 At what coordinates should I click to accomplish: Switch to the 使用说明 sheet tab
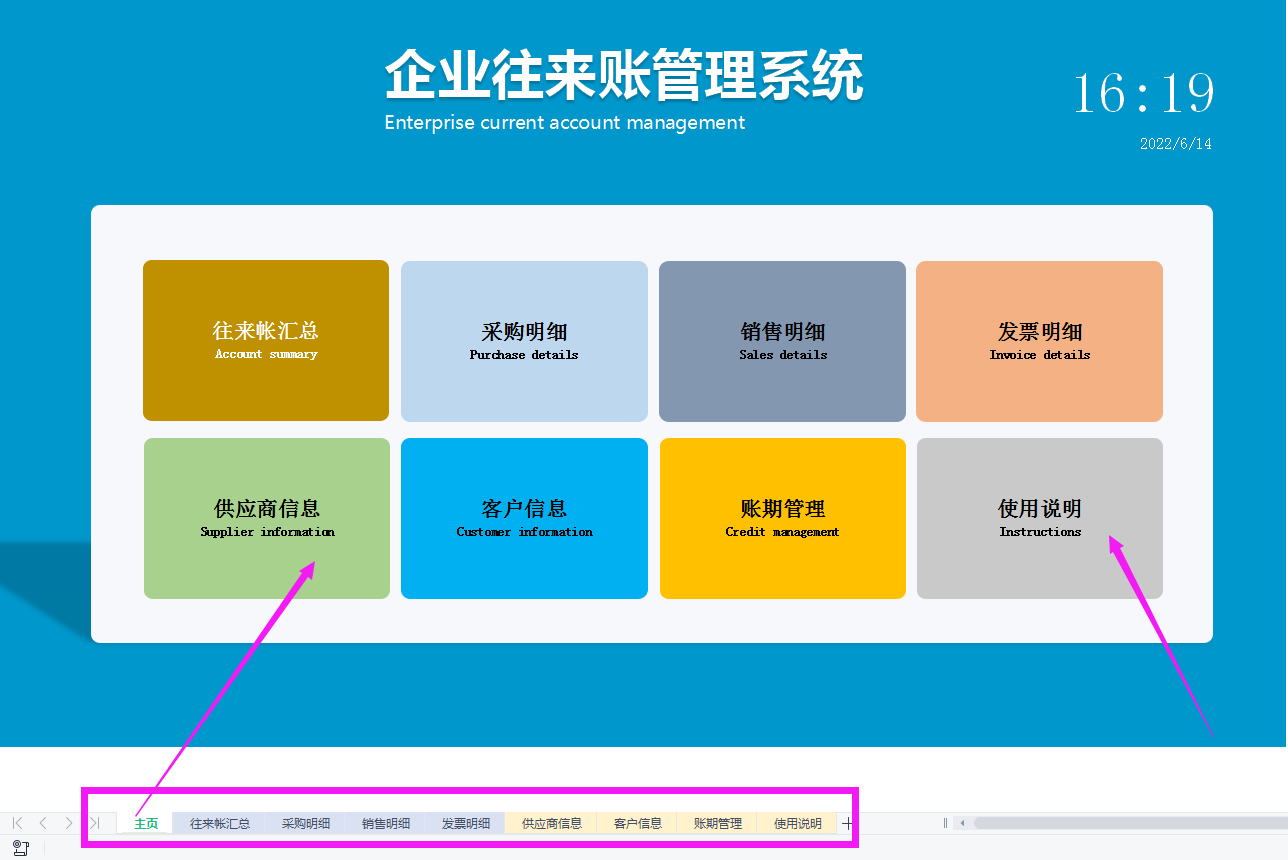click(797, 823)
